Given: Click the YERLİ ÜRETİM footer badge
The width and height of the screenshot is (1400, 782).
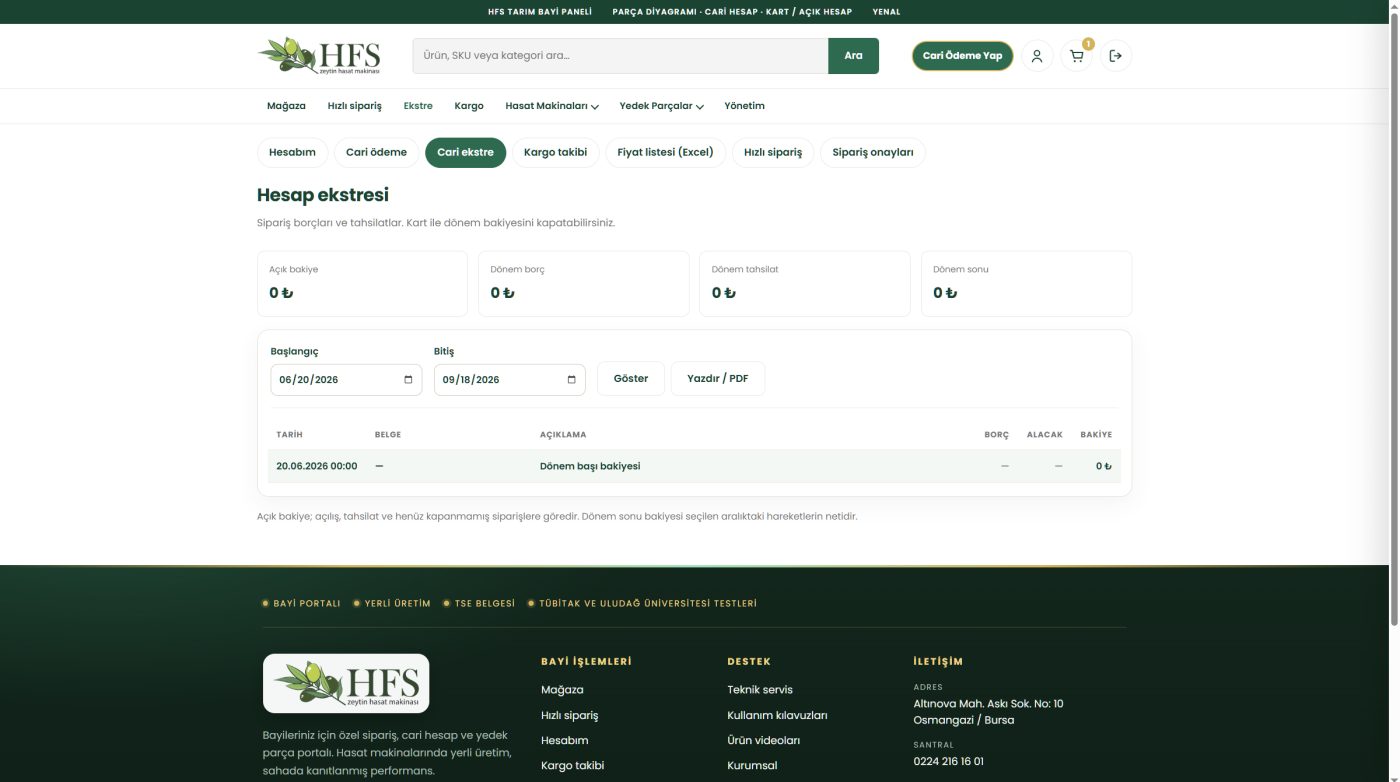Looking at the screenshot, I should [x=392, y=604].
